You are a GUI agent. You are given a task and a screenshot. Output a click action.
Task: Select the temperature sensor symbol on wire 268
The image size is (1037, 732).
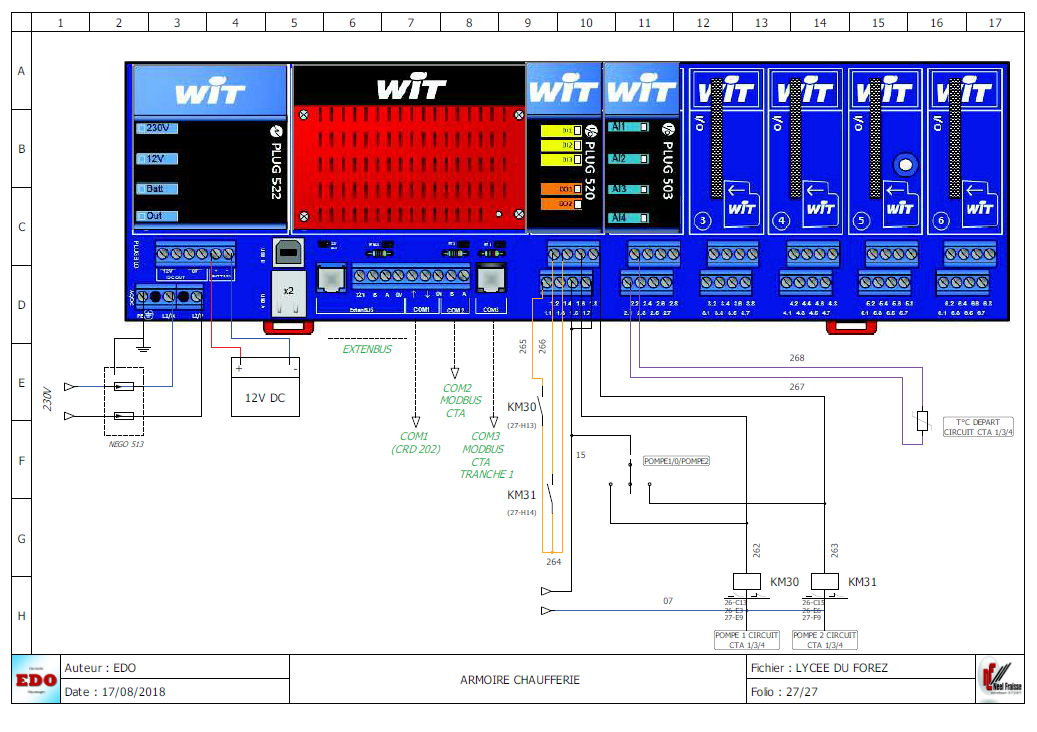coord(922,421)
